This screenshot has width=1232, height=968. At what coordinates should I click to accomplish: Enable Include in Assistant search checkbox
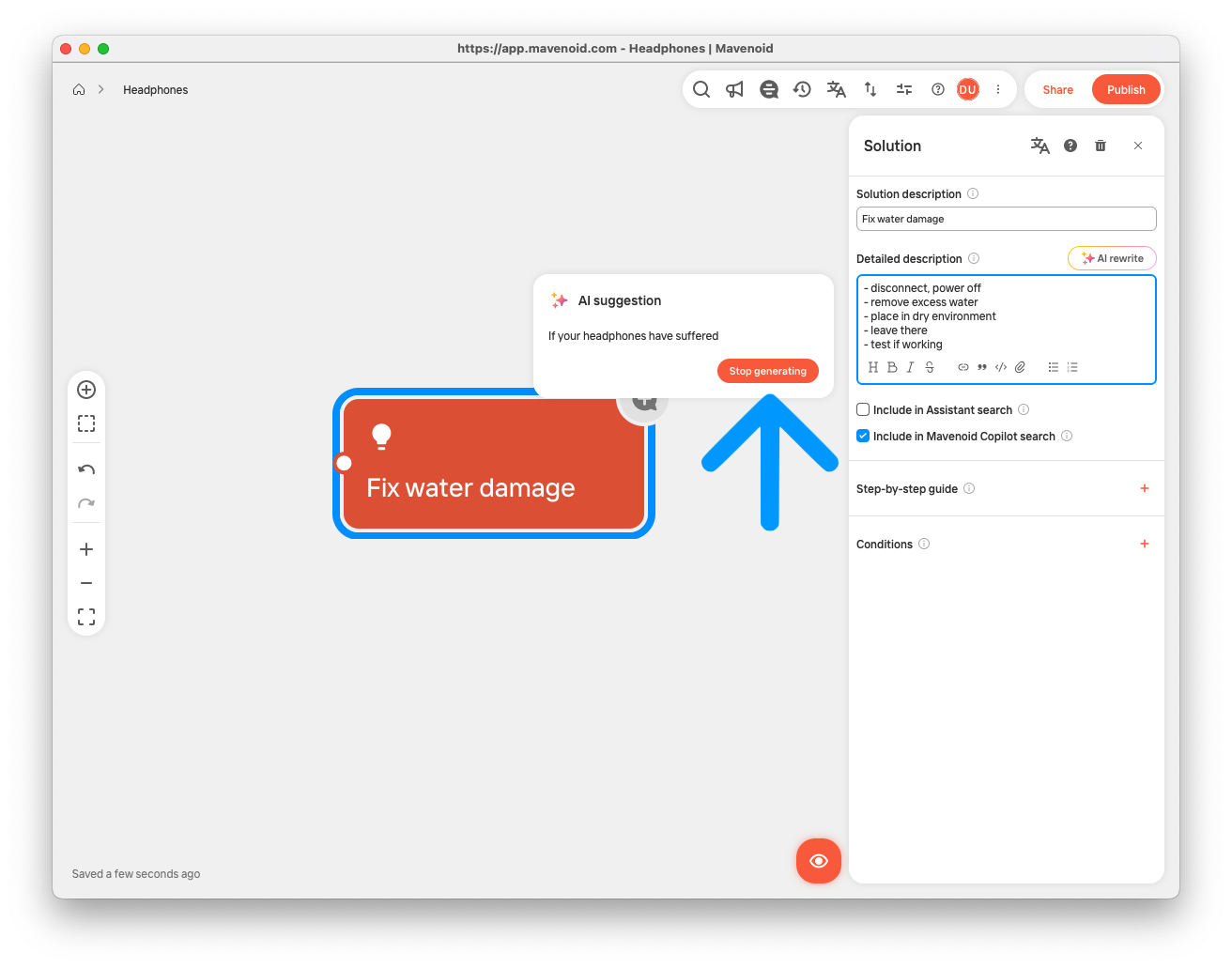863,409
